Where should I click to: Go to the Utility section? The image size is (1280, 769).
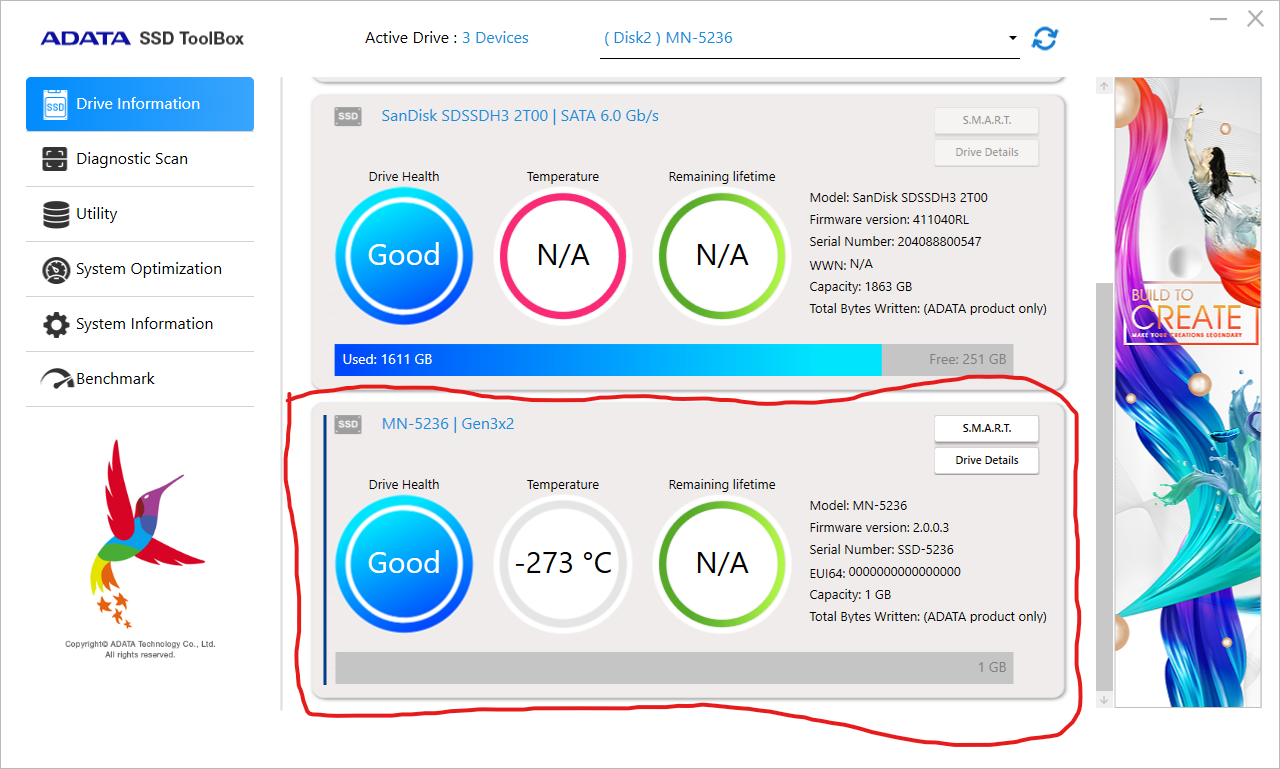(140, 214)
